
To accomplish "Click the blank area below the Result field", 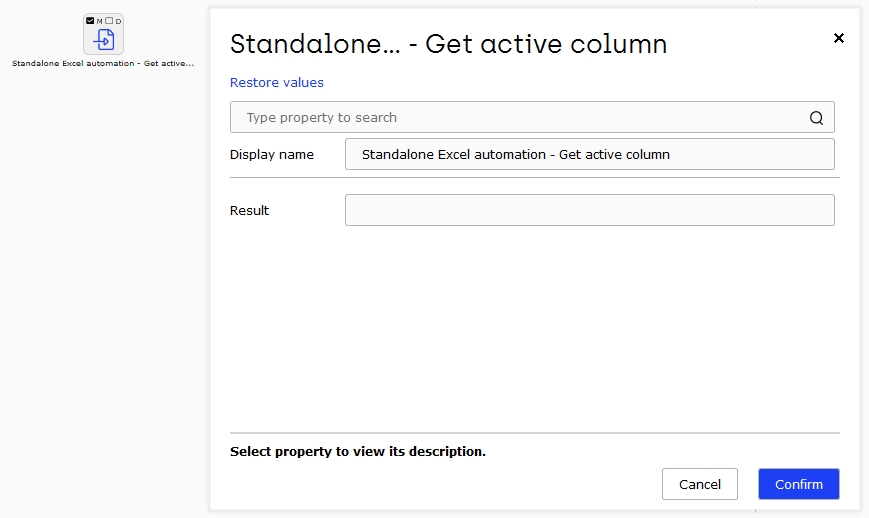I will (535, 327).
